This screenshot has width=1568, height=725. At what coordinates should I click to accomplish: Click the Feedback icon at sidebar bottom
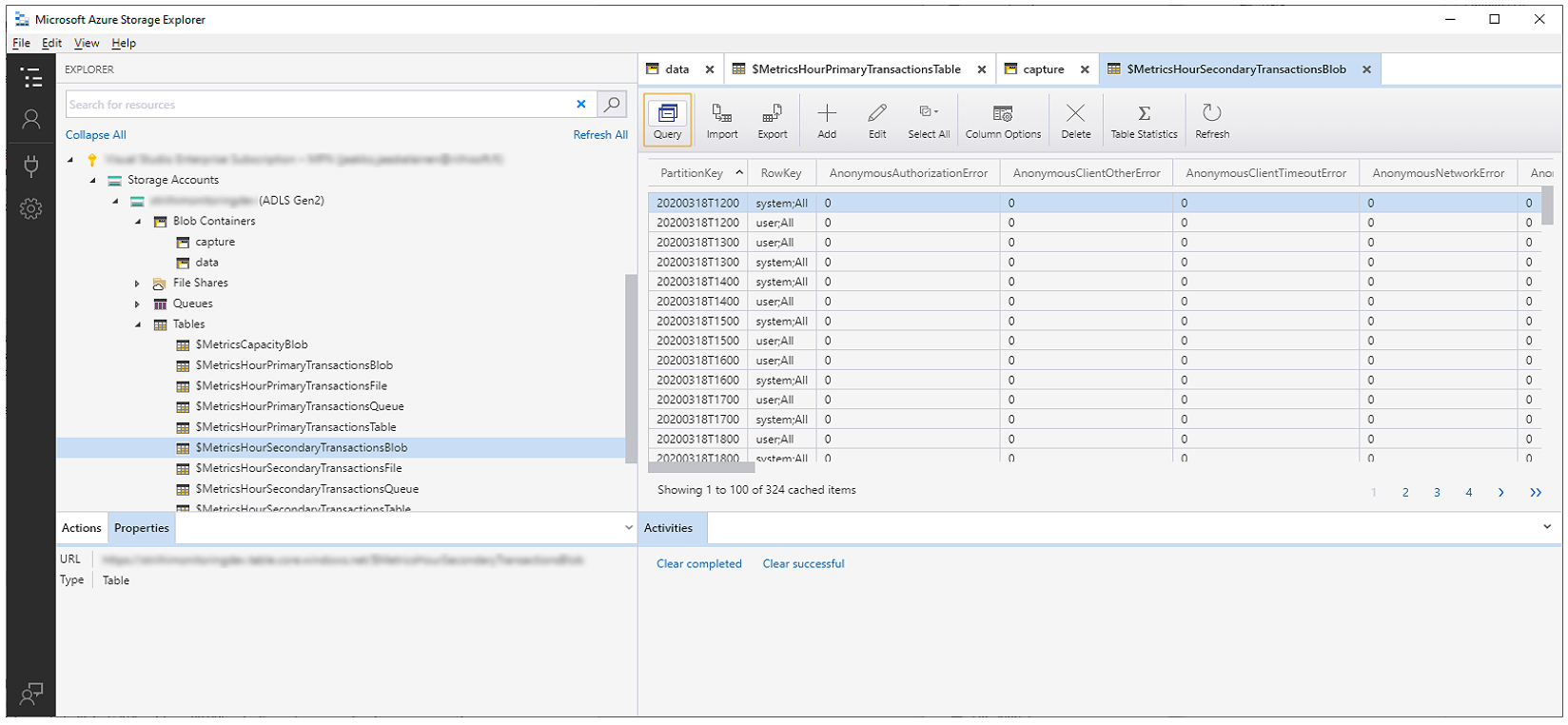31,694
